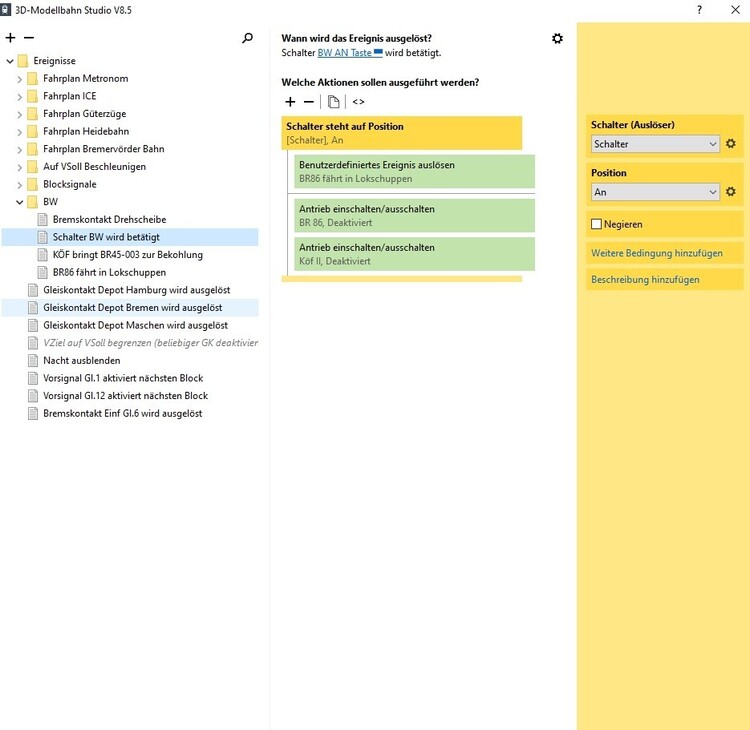Expand the Auf VSoll Beschleunigen folder

click(20, 167)
